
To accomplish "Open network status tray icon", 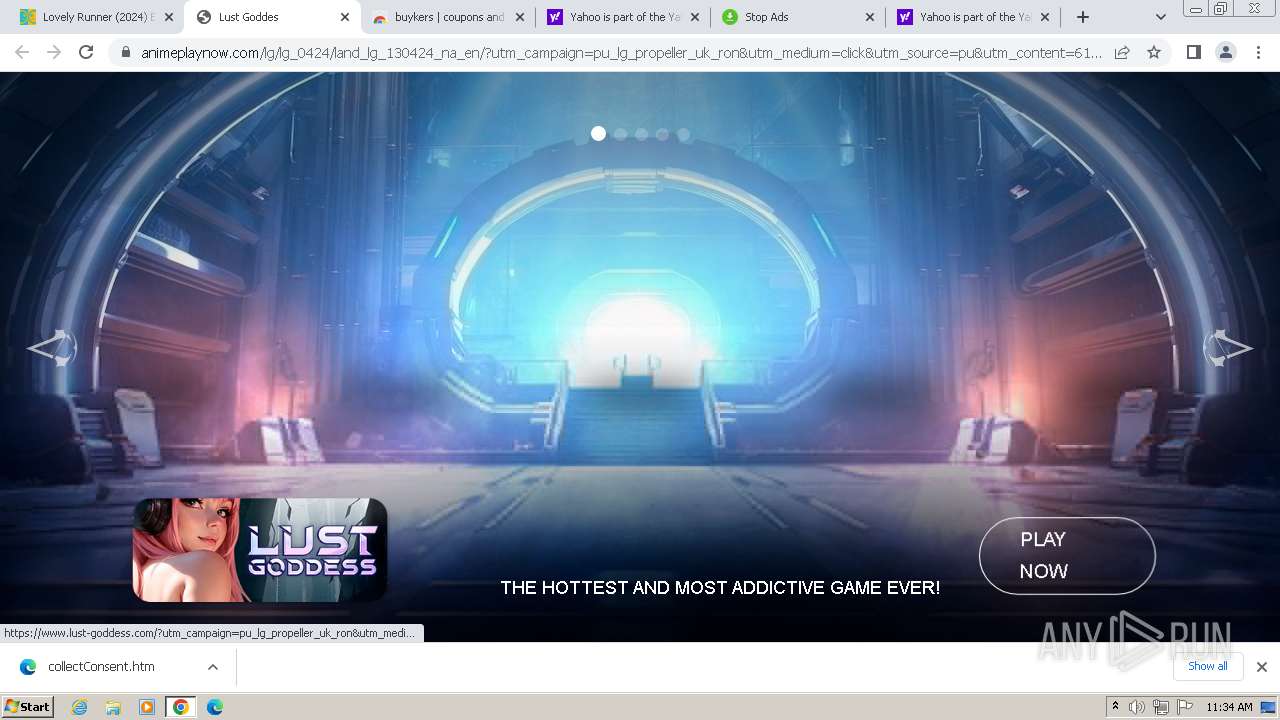I will [x=1161, y=707].
